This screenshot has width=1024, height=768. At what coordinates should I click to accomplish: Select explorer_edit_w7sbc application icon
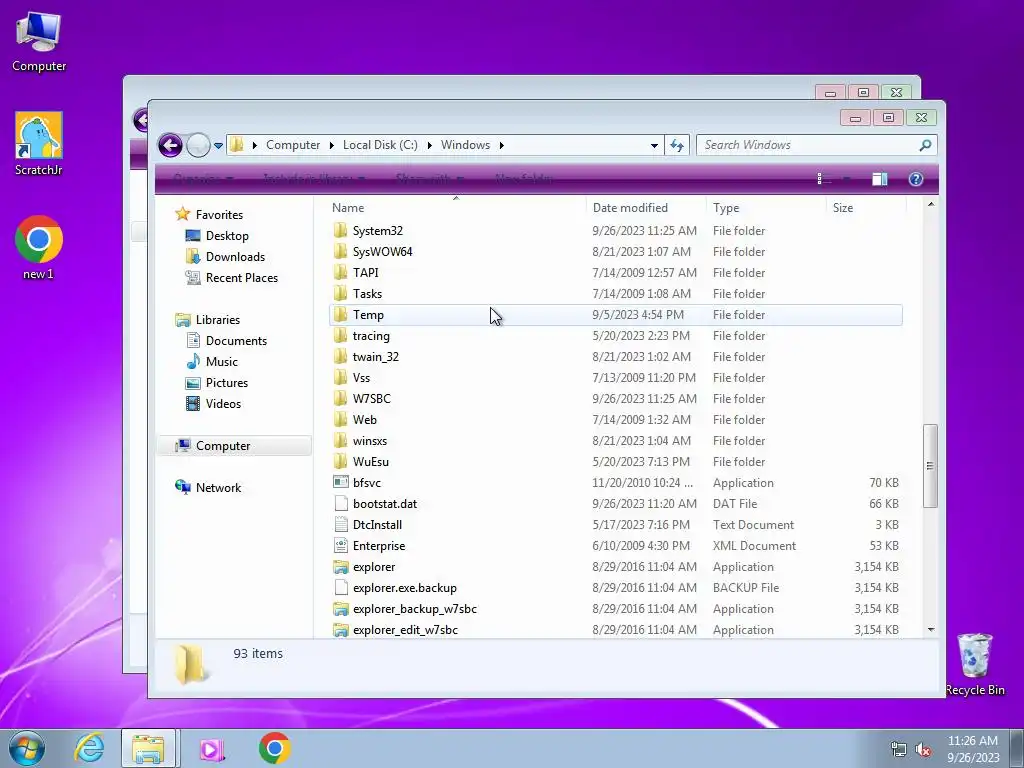[x=340, y=630]
